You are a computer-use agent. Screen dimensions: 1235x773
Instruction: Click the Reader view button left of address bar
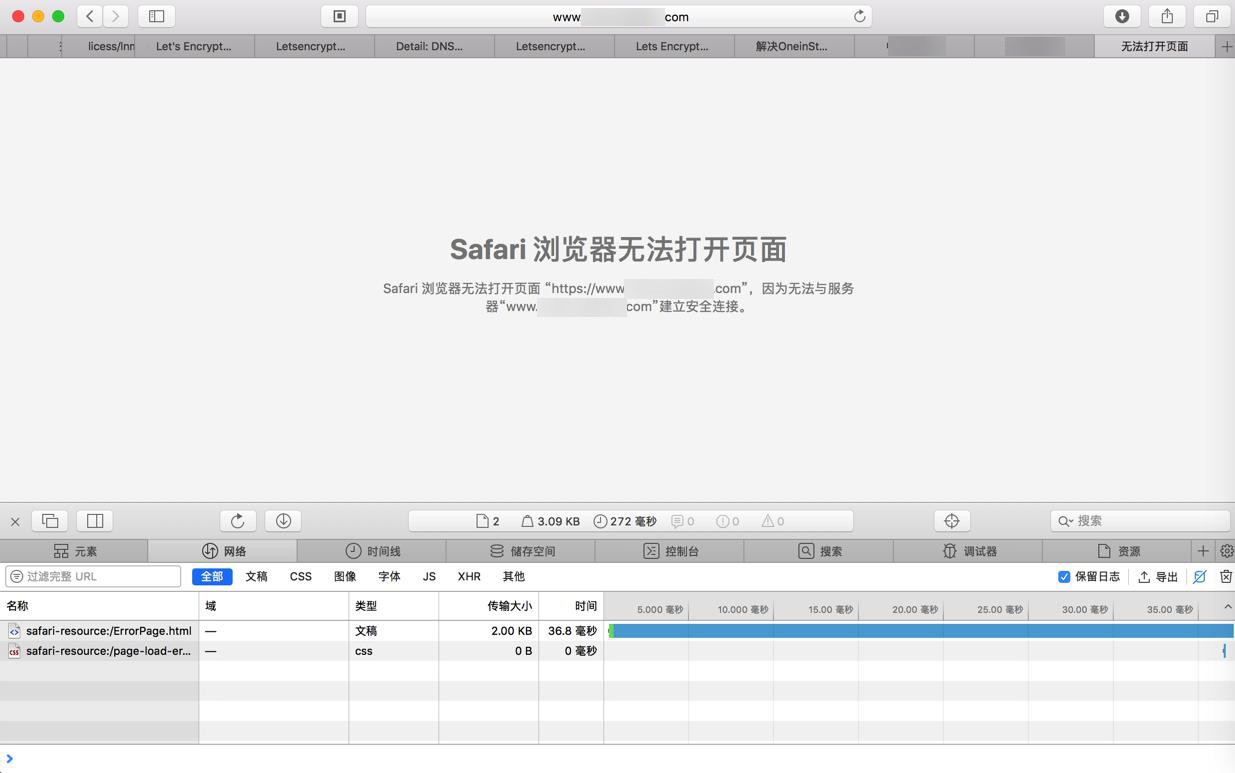click(339, 16)
